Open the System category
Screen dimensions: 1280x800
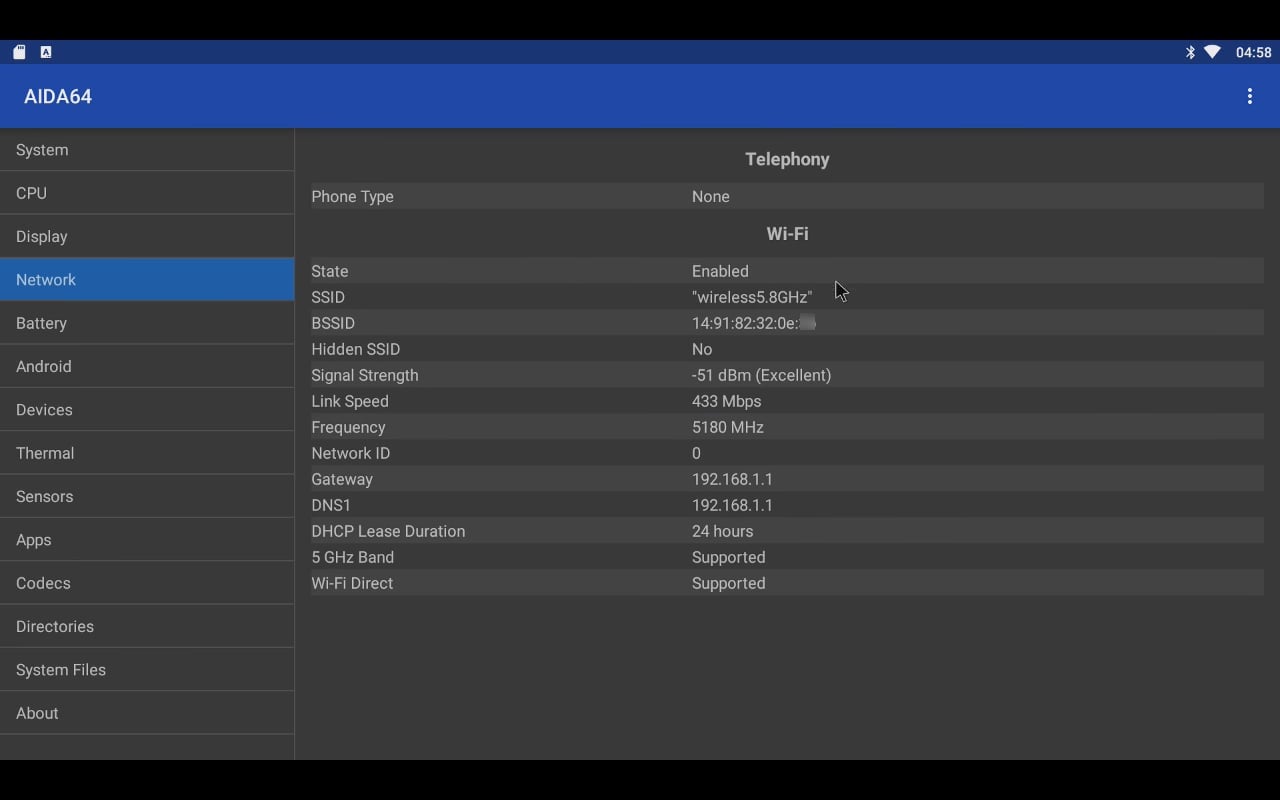pyautogui.click(x=147, y=150)
